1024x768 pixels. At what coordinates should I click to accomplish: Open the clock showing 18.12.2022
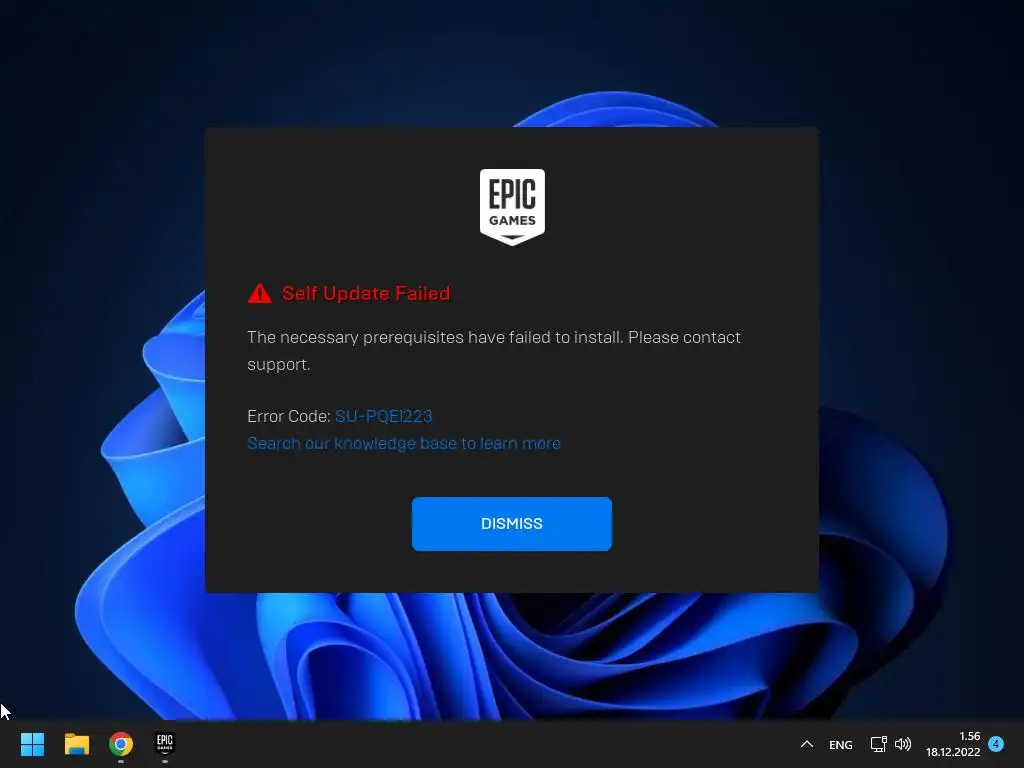[x=953, y=744]
